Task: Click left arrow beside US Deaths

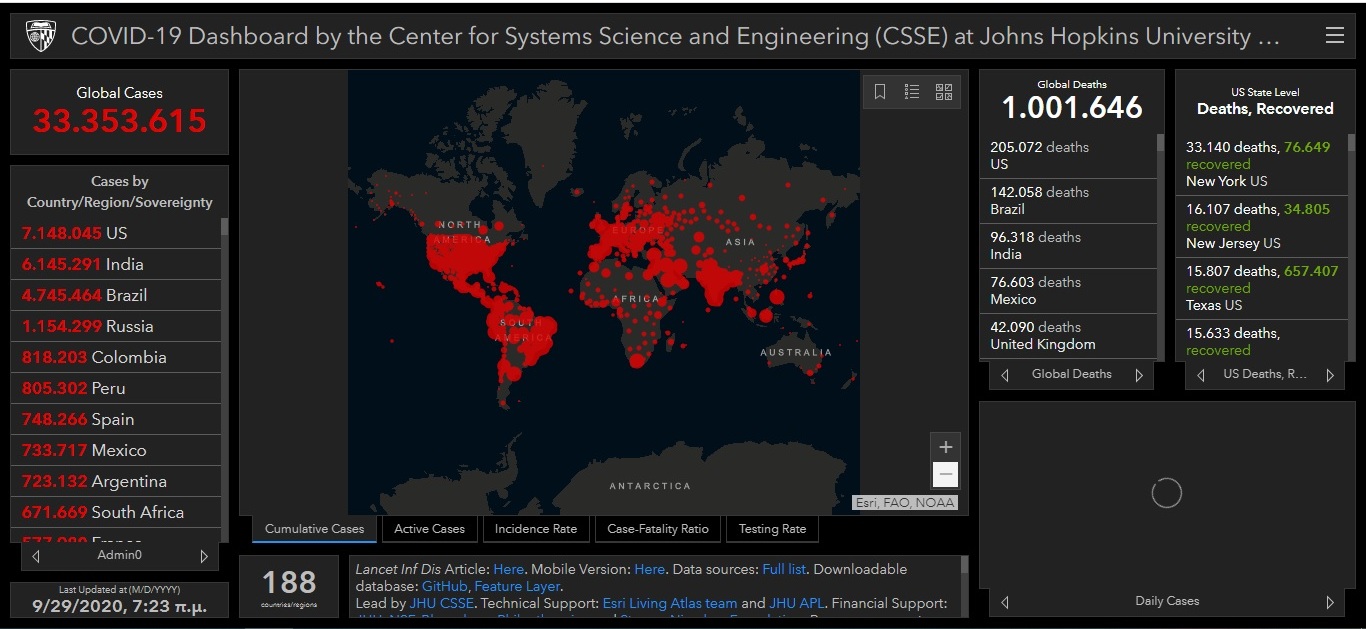Action: pyautogui.click(x=1201, y=375)
